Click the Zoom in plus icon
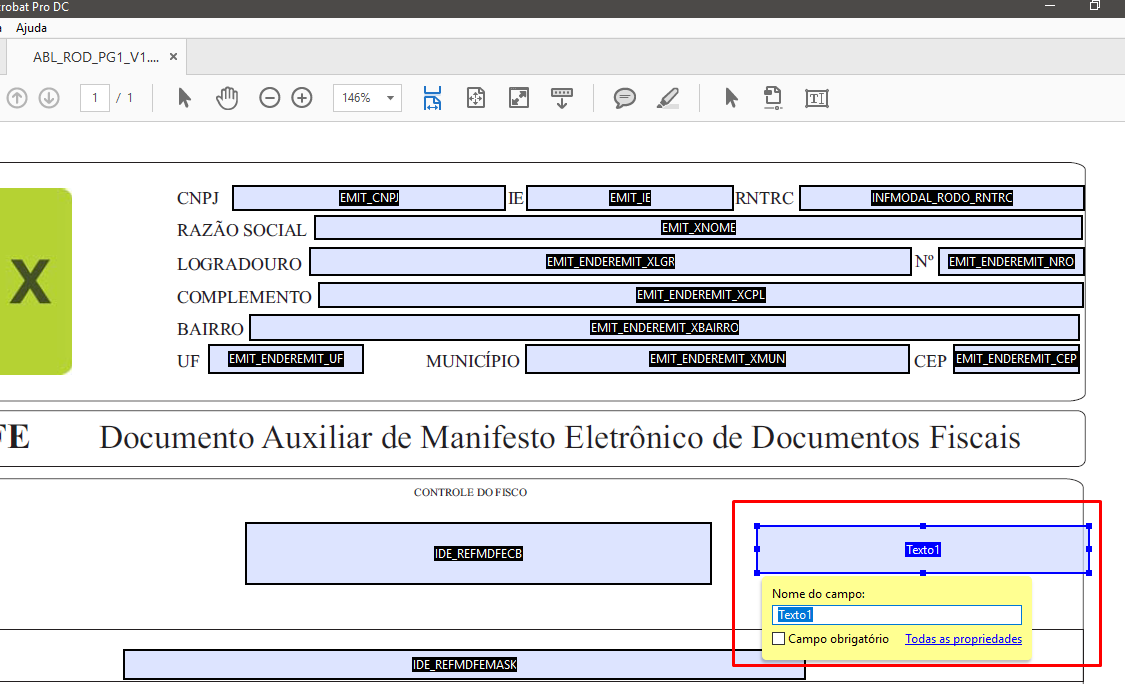 [302, 98]
